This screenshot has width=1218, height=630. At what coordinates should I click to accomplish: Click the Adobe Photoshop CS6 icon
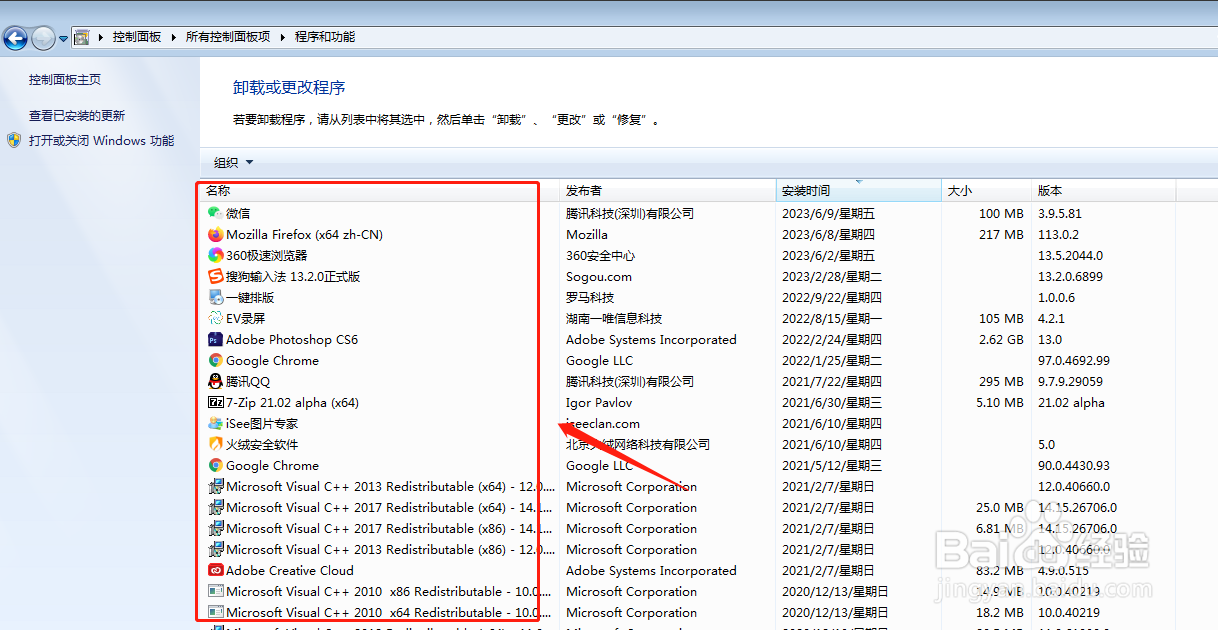[215, 339]
